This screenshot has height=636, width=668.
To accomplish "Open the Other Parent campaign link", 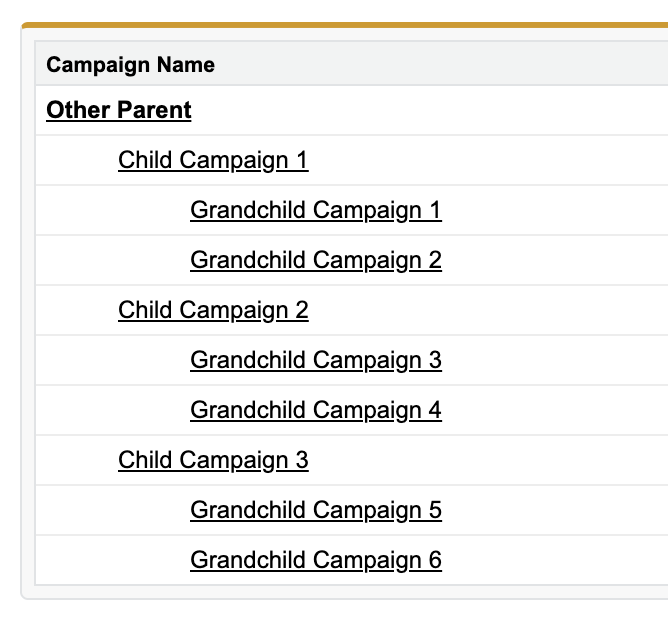I will pos(119,110).
